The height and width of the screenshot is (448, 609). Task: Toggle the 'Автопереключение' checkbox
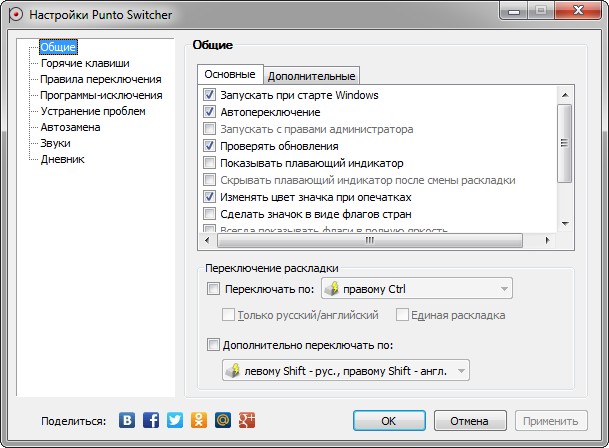click(x=210, y=112)
